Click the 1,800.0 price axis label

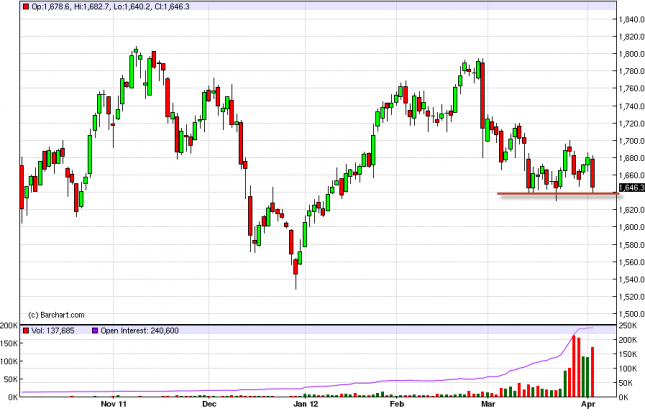[x=632, y=54]
